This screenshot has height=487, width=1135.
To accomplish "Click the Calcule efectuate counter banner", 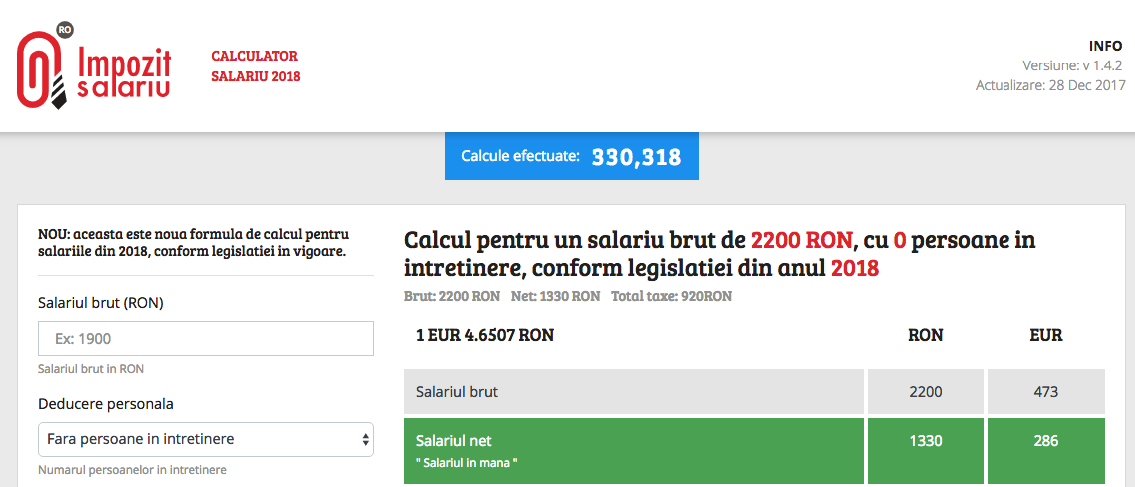I will [571, 156].
